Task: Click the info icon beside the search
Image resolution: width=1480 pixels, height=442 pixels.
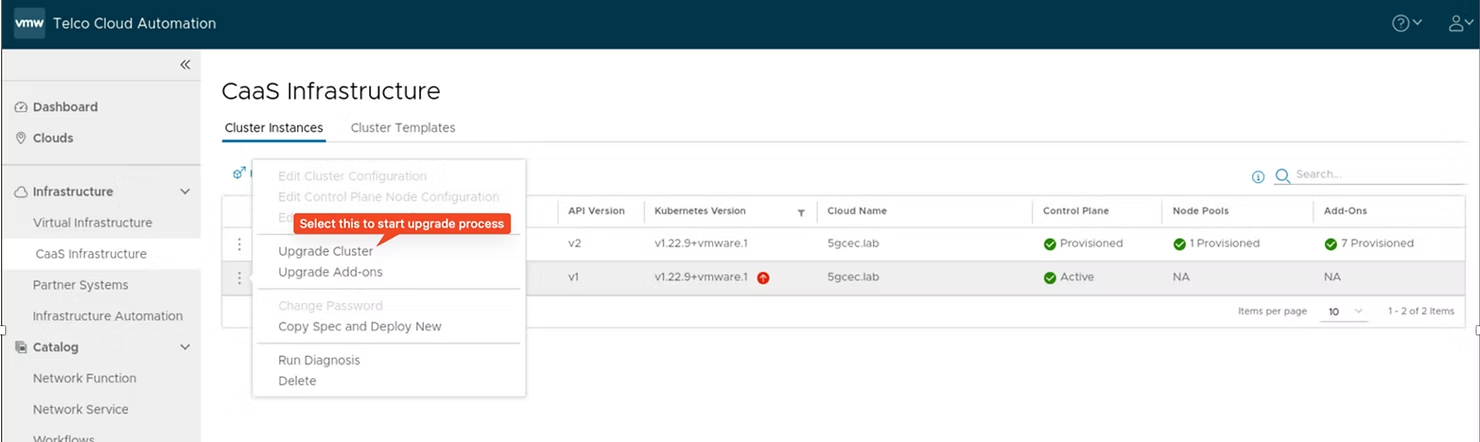Action: point(1258,177)
